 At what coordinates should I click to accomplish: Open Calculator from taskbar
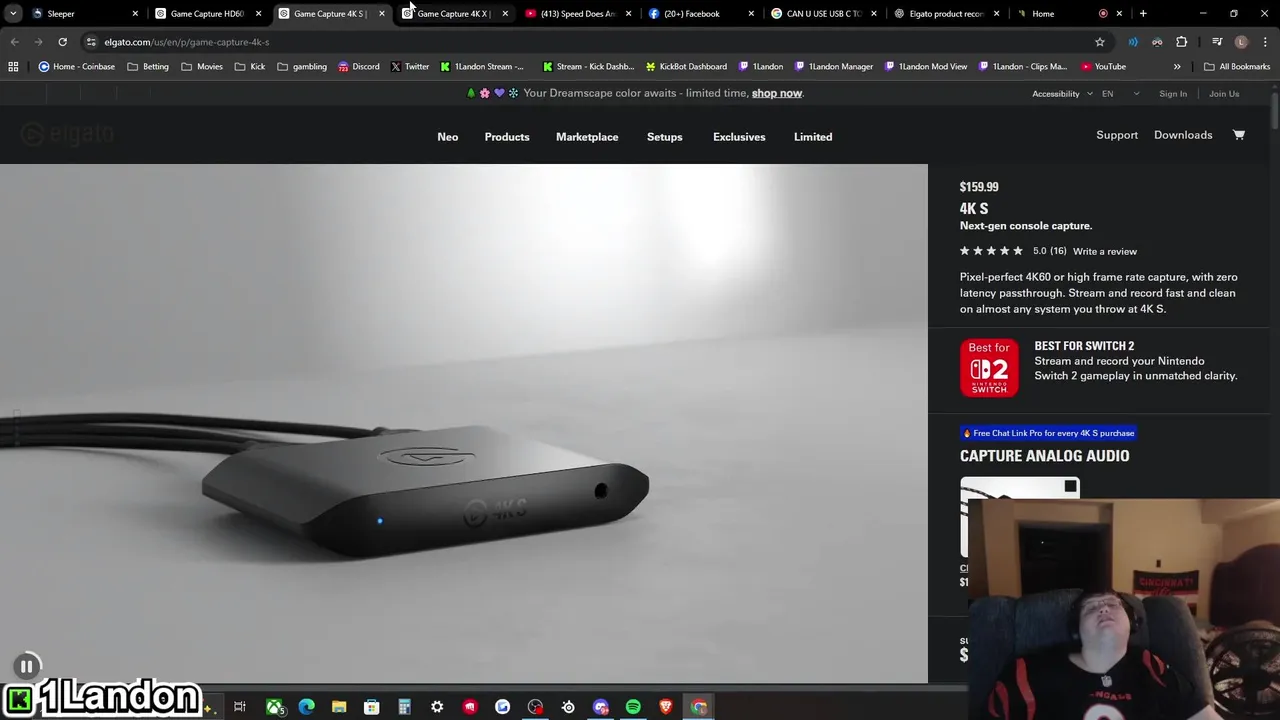click(404, 707)
